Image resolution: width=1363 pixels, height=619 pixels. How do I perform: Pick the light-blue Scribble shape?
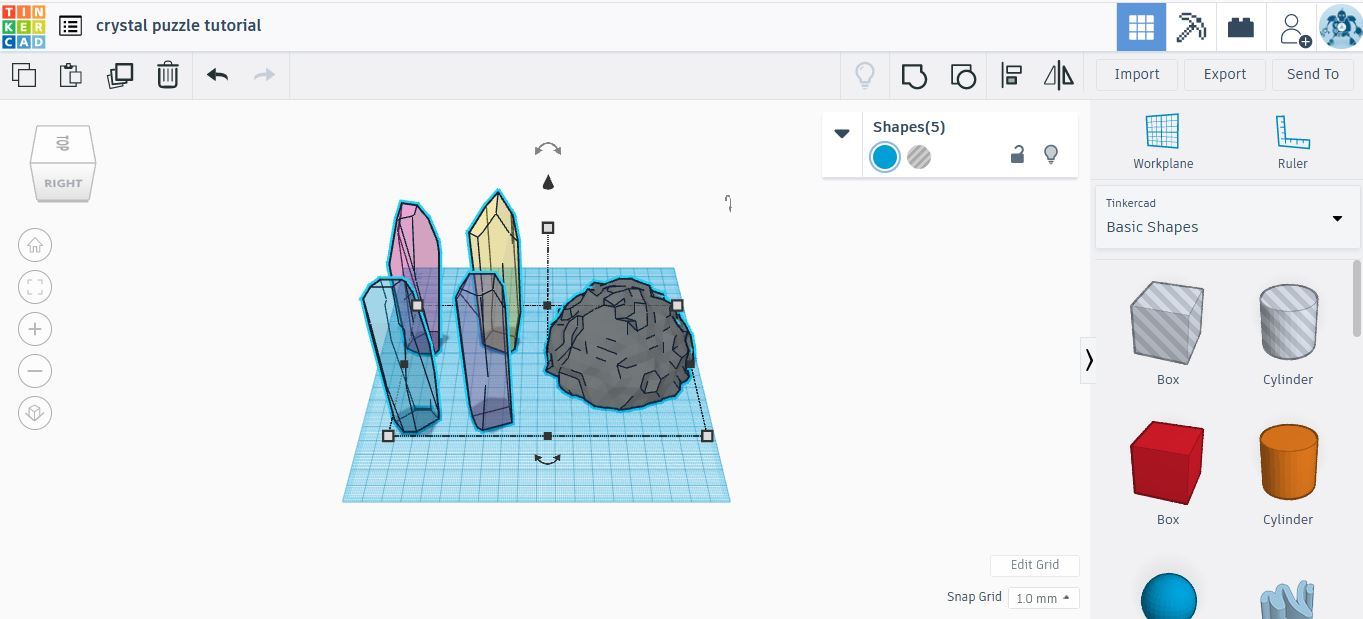(x=1288, y=599)
